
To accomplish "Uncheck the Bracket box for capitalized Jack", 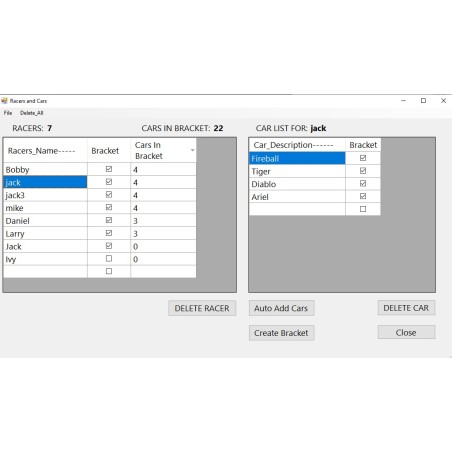I will (x=109, y=246).
